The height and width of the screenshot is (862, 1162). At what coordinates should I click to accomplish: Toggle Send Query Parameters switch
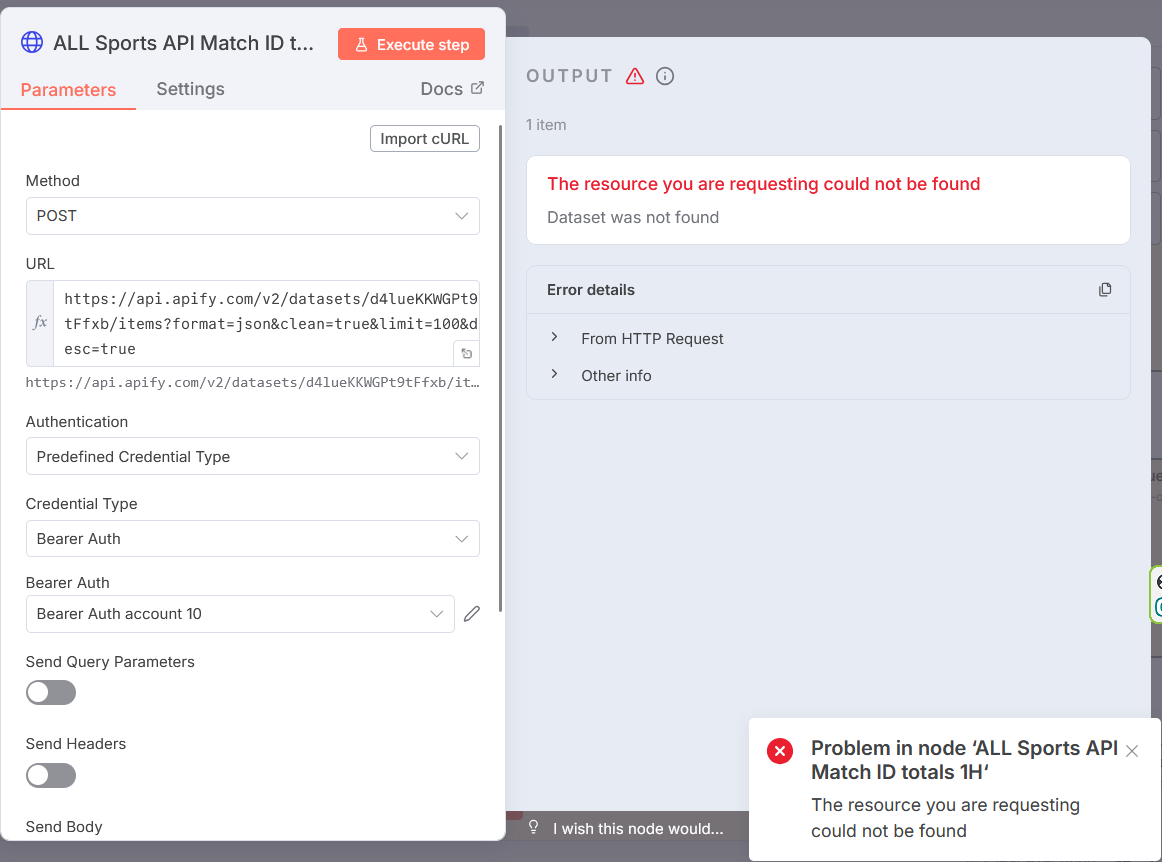(x=51, y=692)
